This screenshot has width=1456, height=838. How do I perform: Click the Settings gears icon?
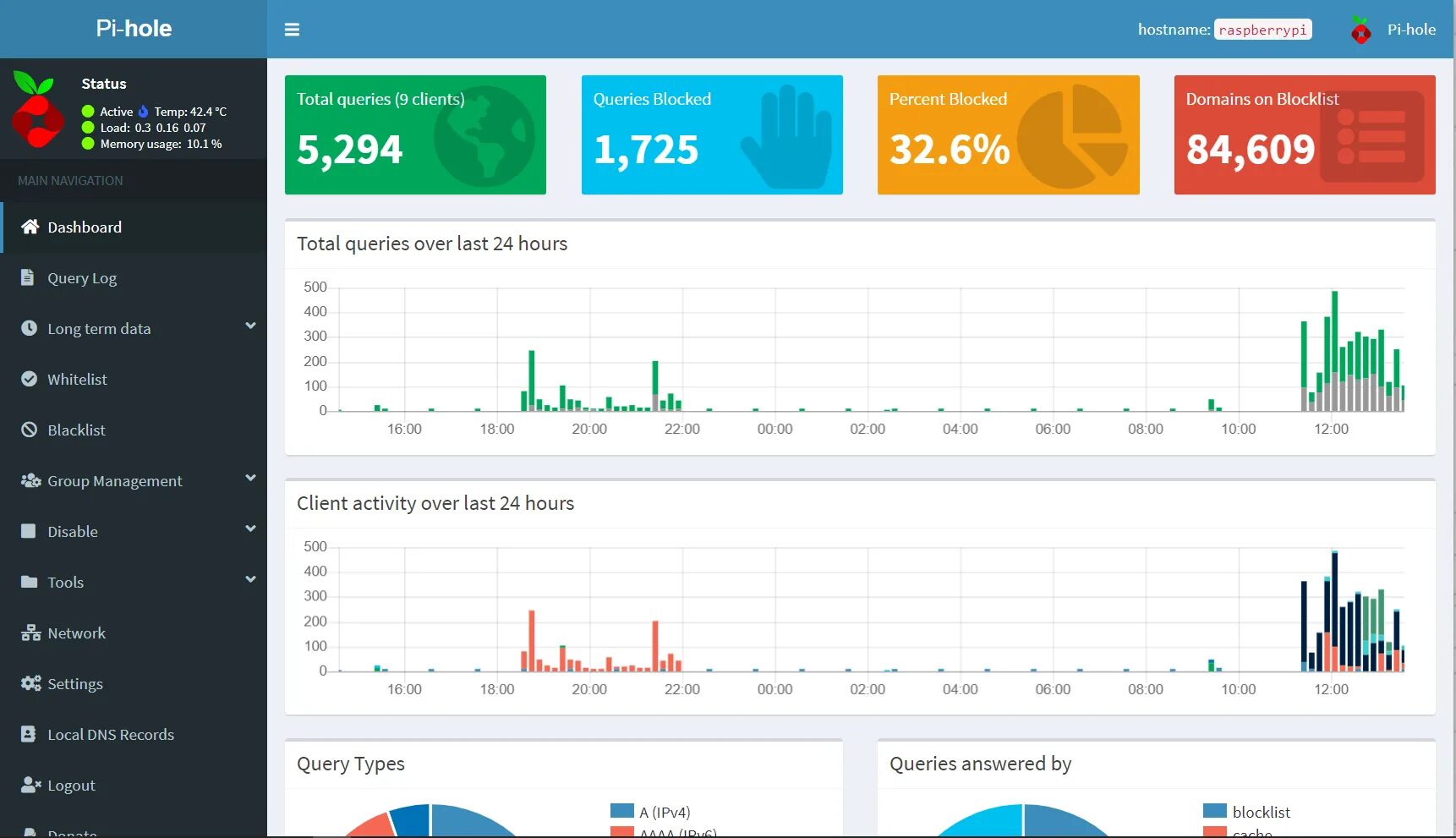(30, 683)
